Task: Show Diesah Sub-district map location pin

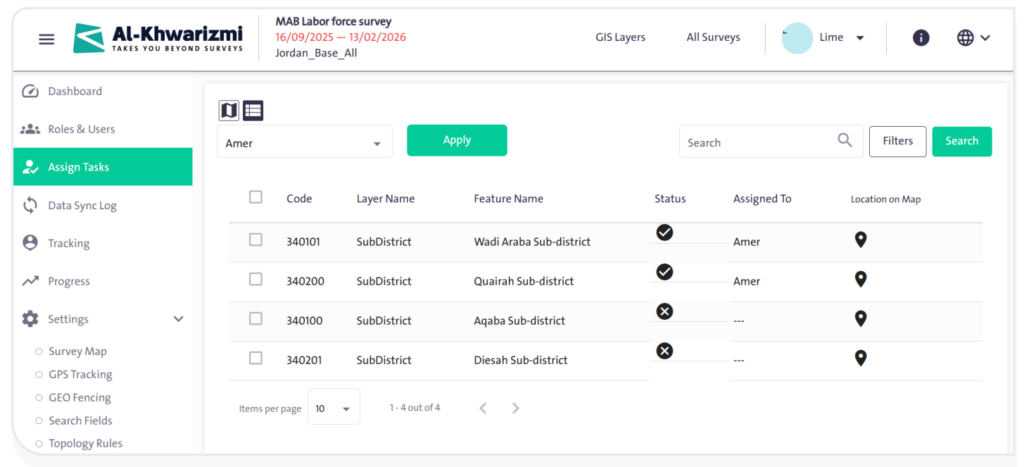Action: 860,358
